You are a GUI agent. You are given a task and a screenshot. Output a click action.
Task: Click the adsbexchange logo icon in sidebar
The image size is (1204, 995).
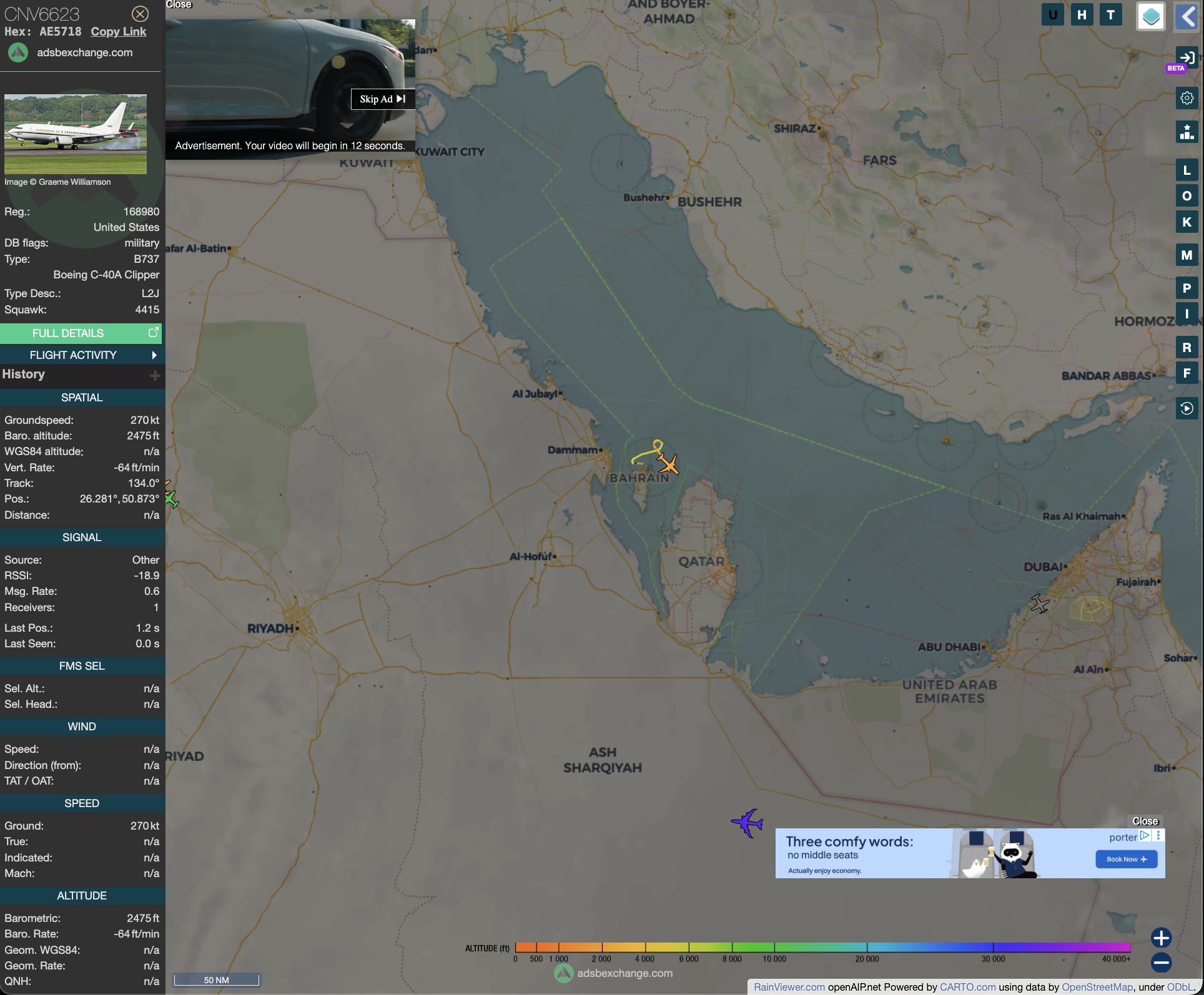click(x=18, y=52)
